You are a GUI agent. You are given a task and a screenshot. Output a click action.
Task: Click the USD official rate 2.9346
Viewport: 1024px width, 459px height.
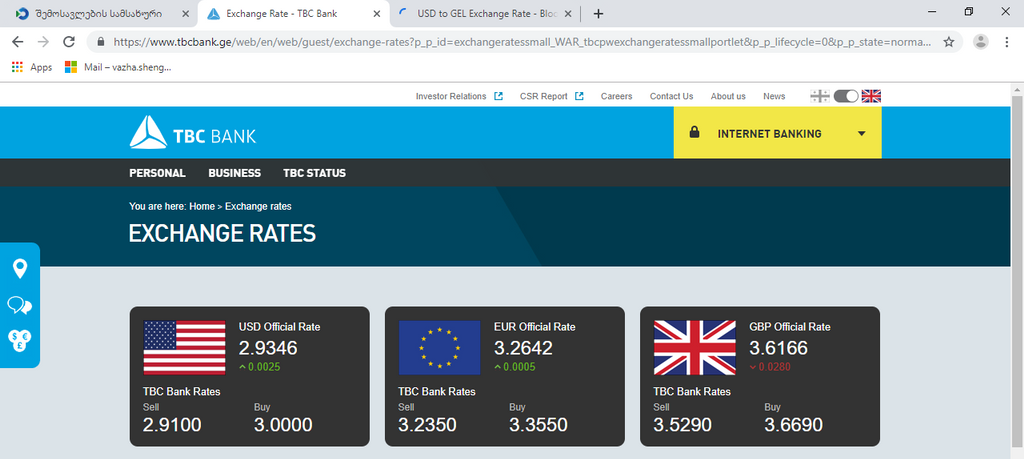pyautogui.click(x=268, y=348)
